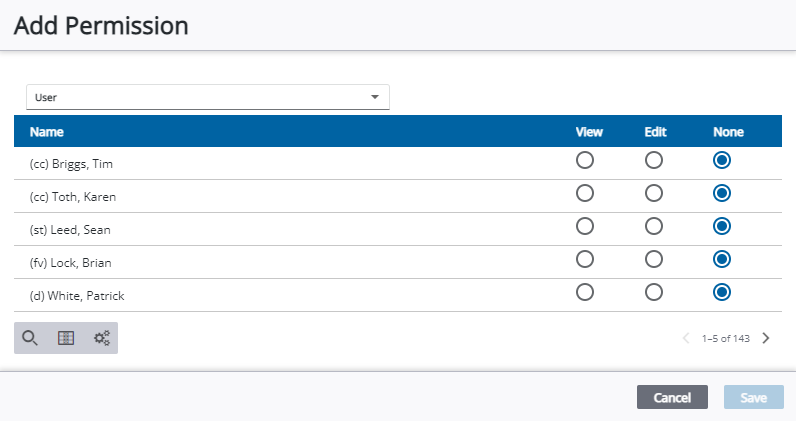Image resolution: width=796 pixels, height=421 pixels.
Task: Open the search magnifier icon
Action: point(30,338)
